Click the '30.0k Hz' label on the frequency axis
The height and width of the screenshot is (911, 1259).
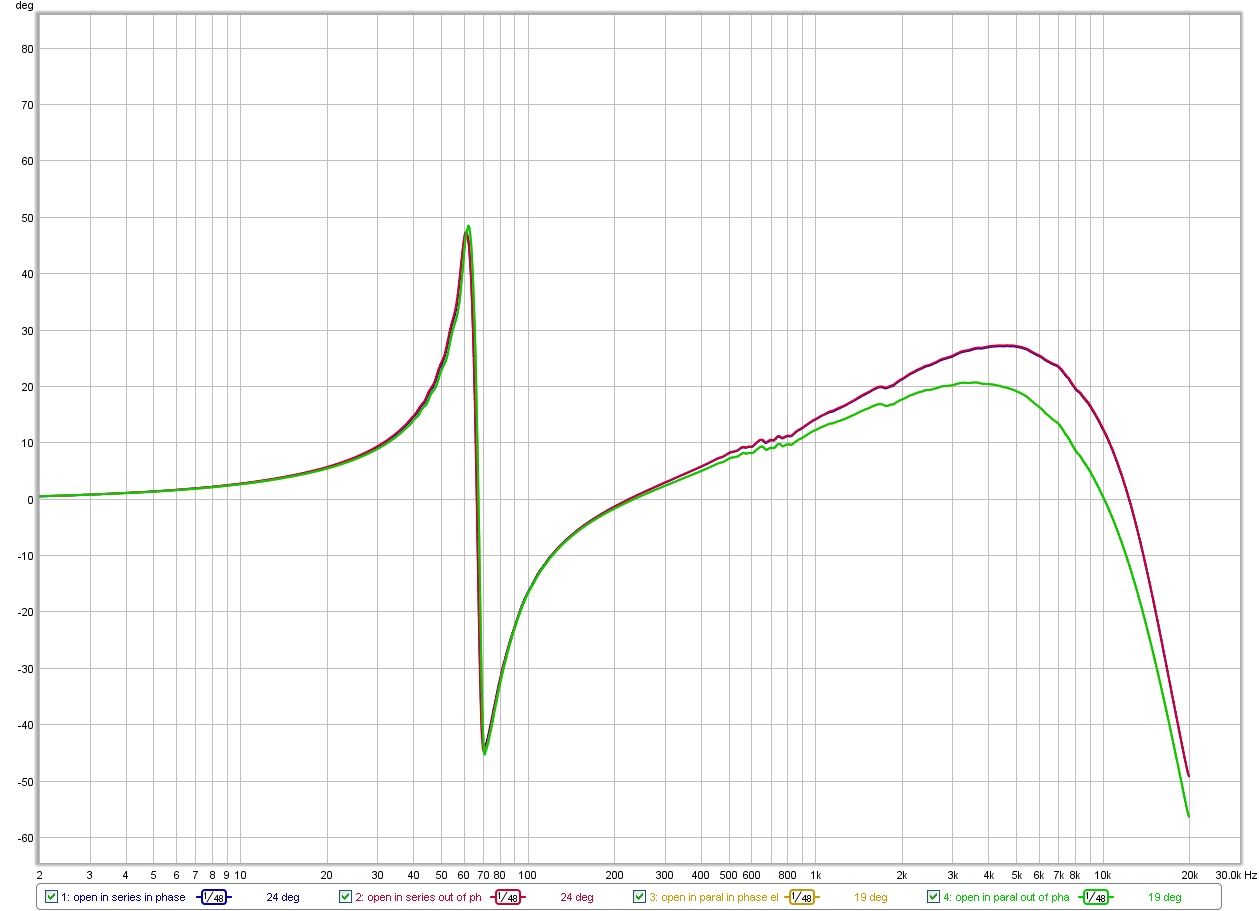pyautogui.click(x=1236, y=874)
